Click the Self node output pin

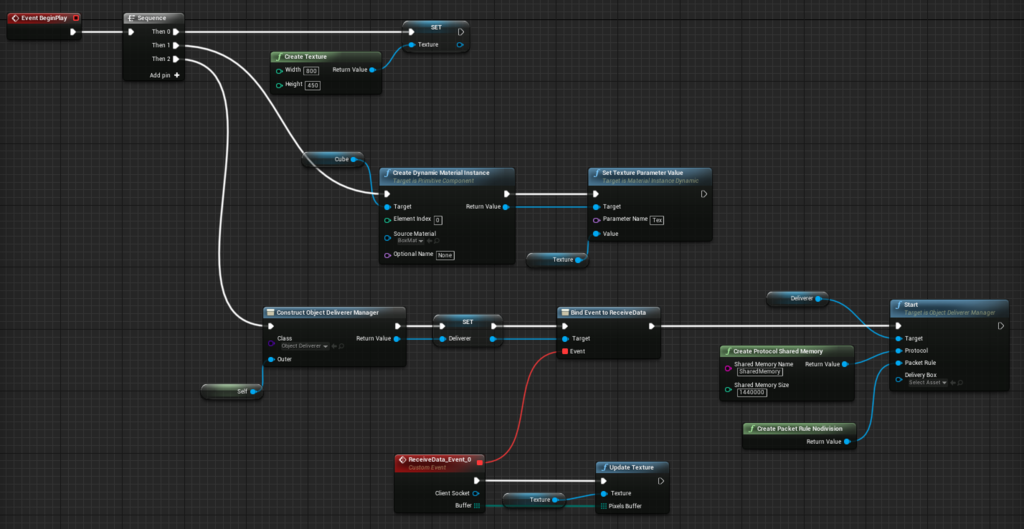(253, 391)
